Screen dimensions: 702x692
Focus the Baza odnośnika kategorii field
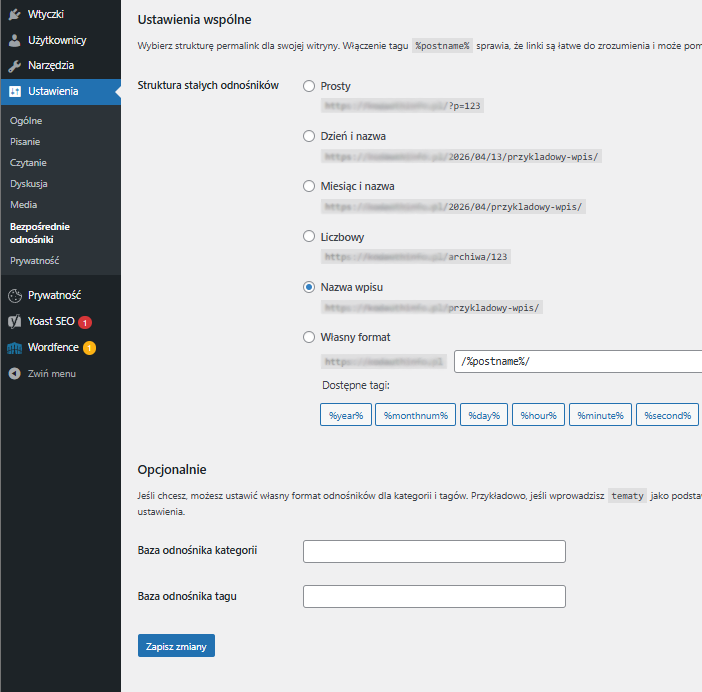tap(434, 551)
